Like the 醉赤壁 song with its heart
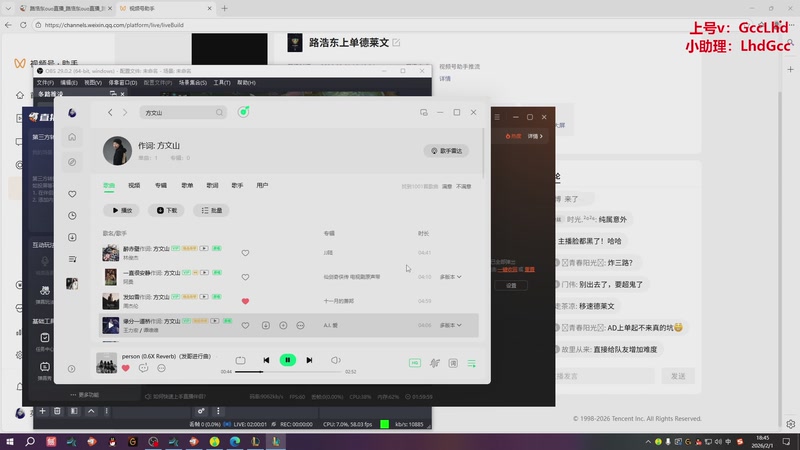The height and width of the screenshot is (450, 800). tap(245, 253)
